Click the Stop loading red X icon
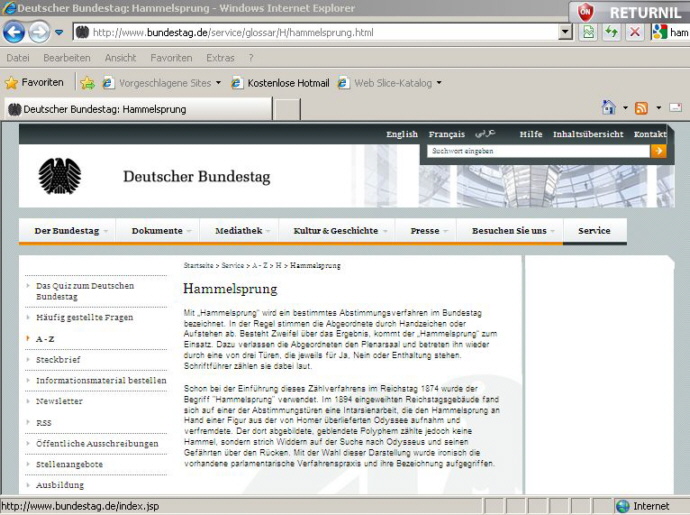 tap(635, 32)
